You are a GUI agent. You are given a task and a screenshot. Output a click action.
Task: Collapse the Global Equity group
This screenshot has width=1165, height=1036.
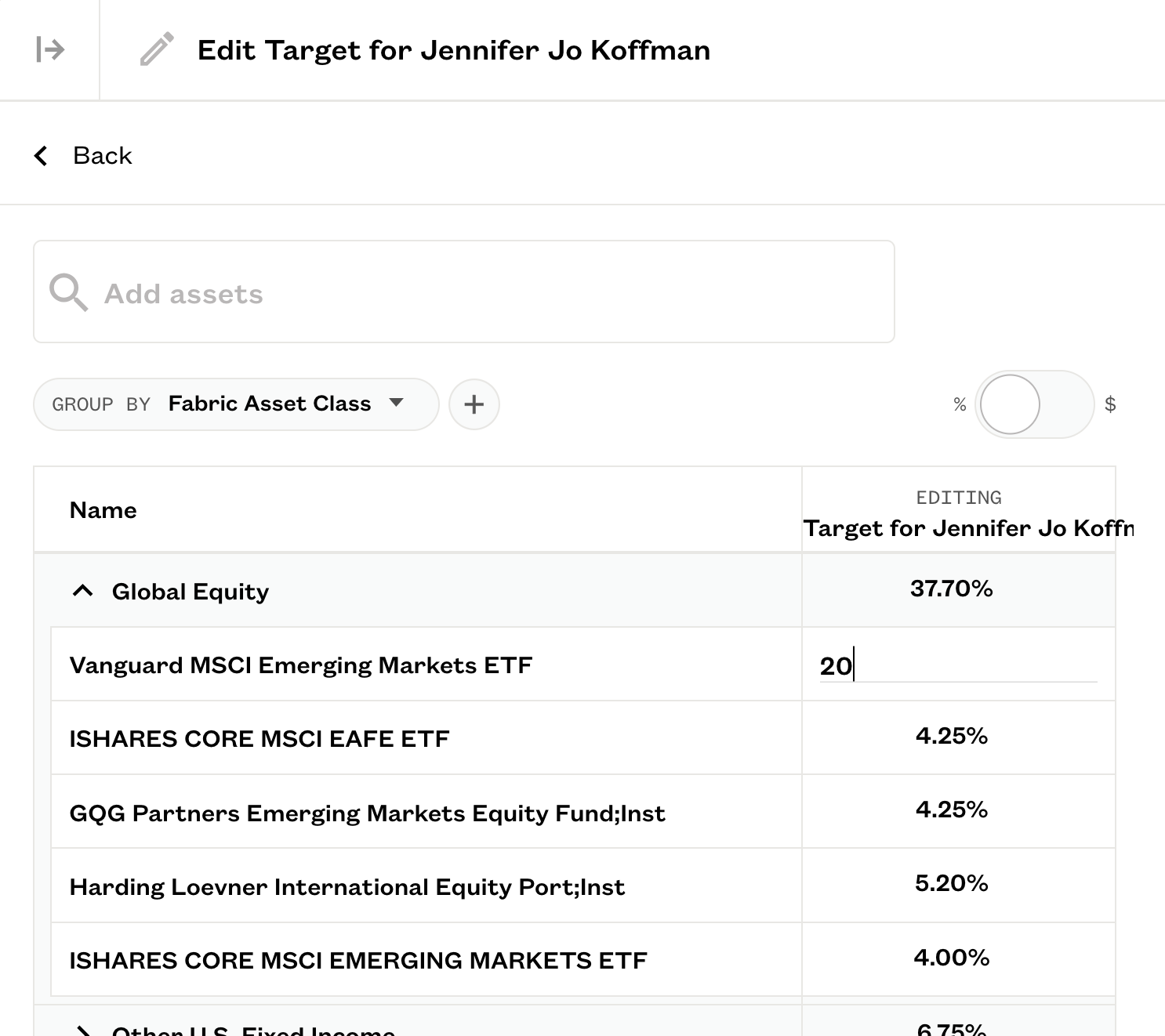point(82,591)
